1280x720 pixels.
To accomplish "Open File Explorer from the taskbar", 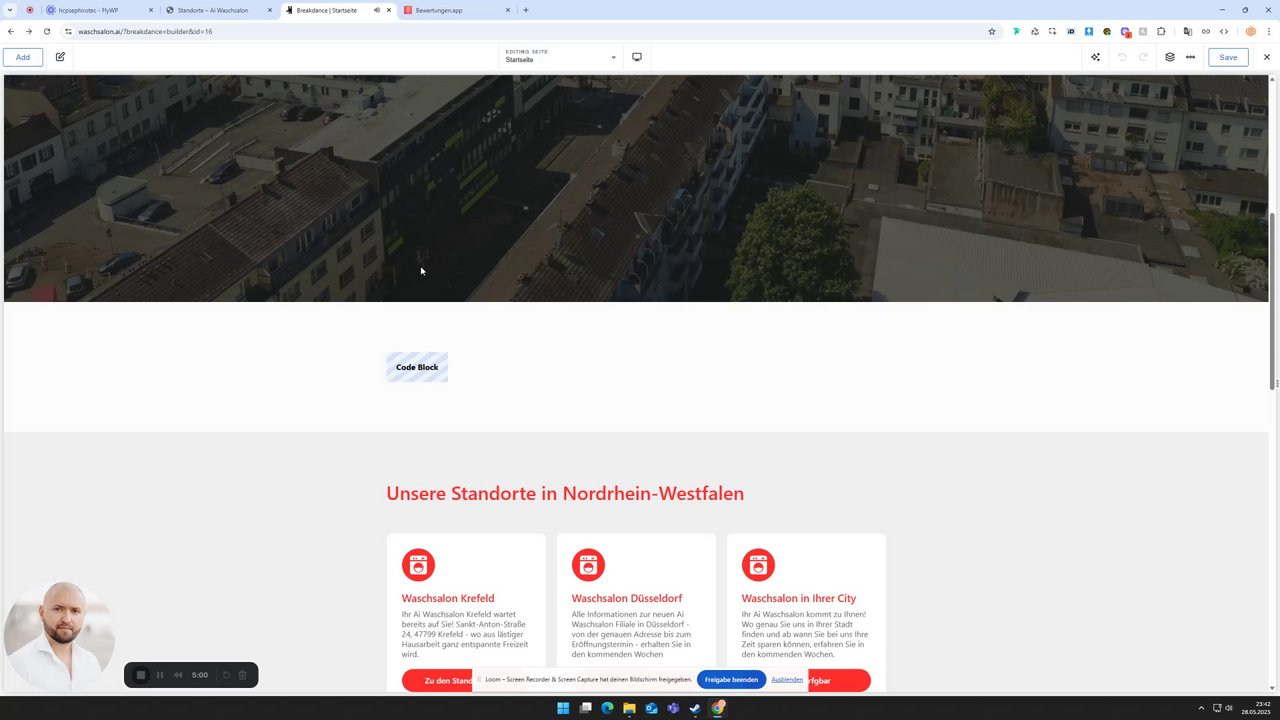I will (629, 708).
